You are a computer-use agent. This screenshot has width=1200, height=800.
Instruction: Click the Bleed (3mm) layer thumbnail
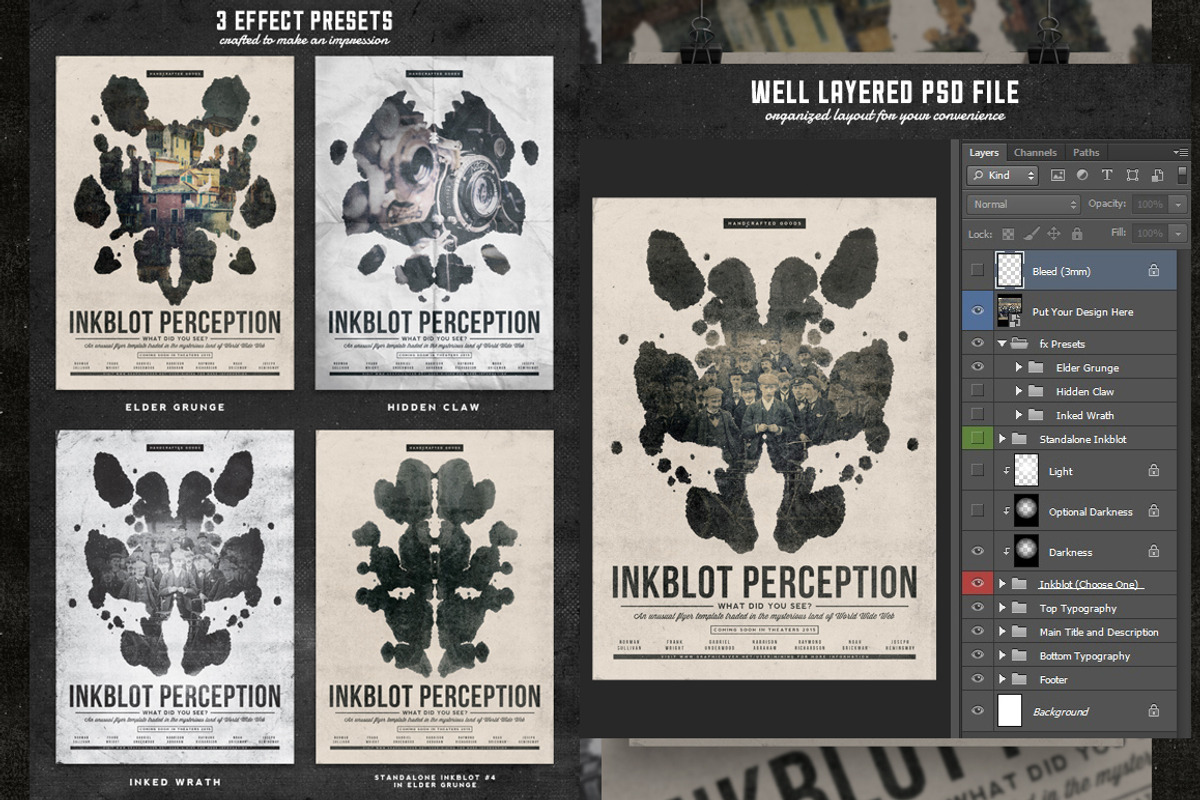(x=1010, y=271)
